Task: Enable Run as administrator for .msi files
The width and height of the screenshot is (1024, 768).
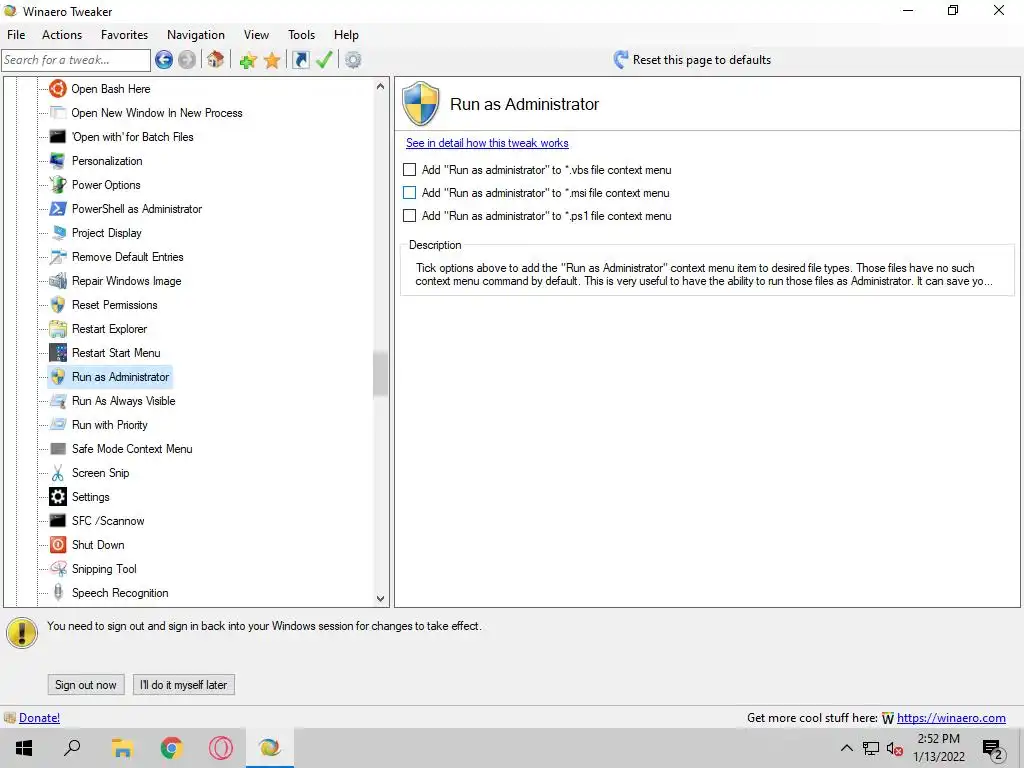Action: pos(409,193)
